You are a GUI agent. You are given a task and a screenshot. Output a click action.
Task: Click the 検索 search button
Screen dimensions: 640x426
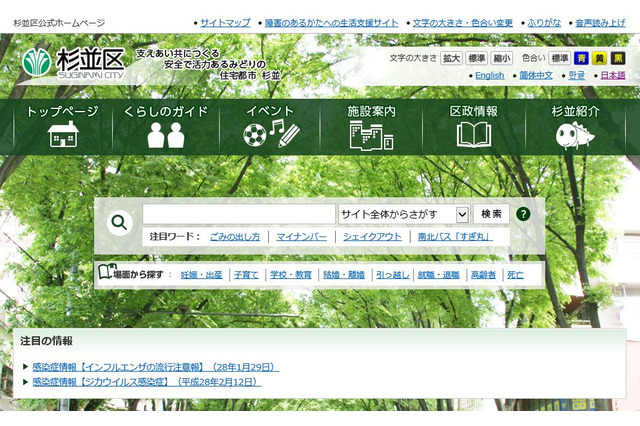[x=491, y=214]
